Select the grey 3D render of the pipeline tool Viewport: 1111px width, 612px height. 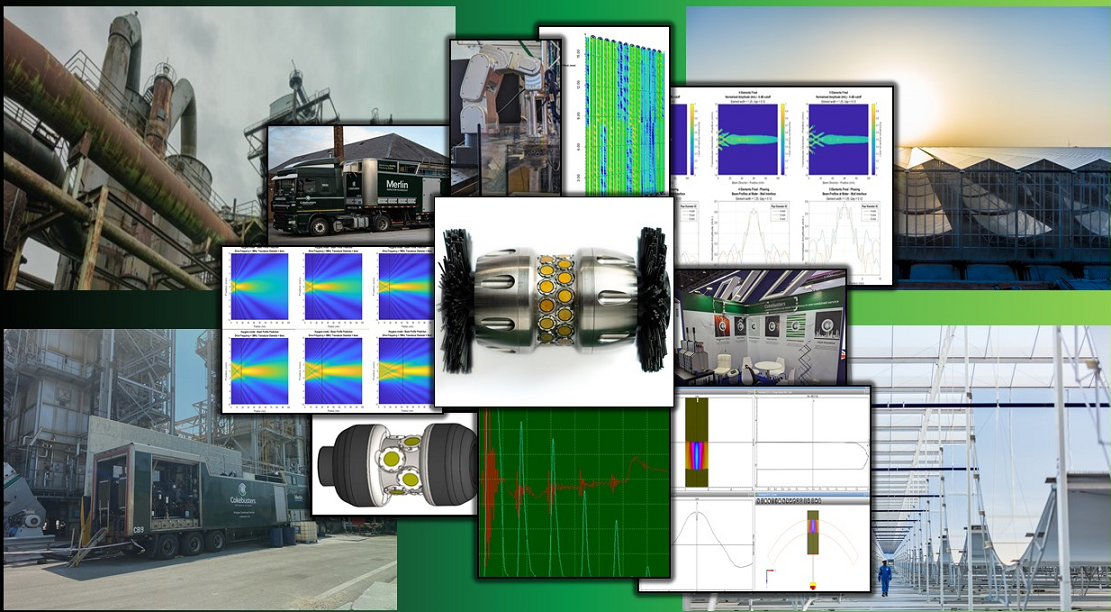(x=395, y=465)
